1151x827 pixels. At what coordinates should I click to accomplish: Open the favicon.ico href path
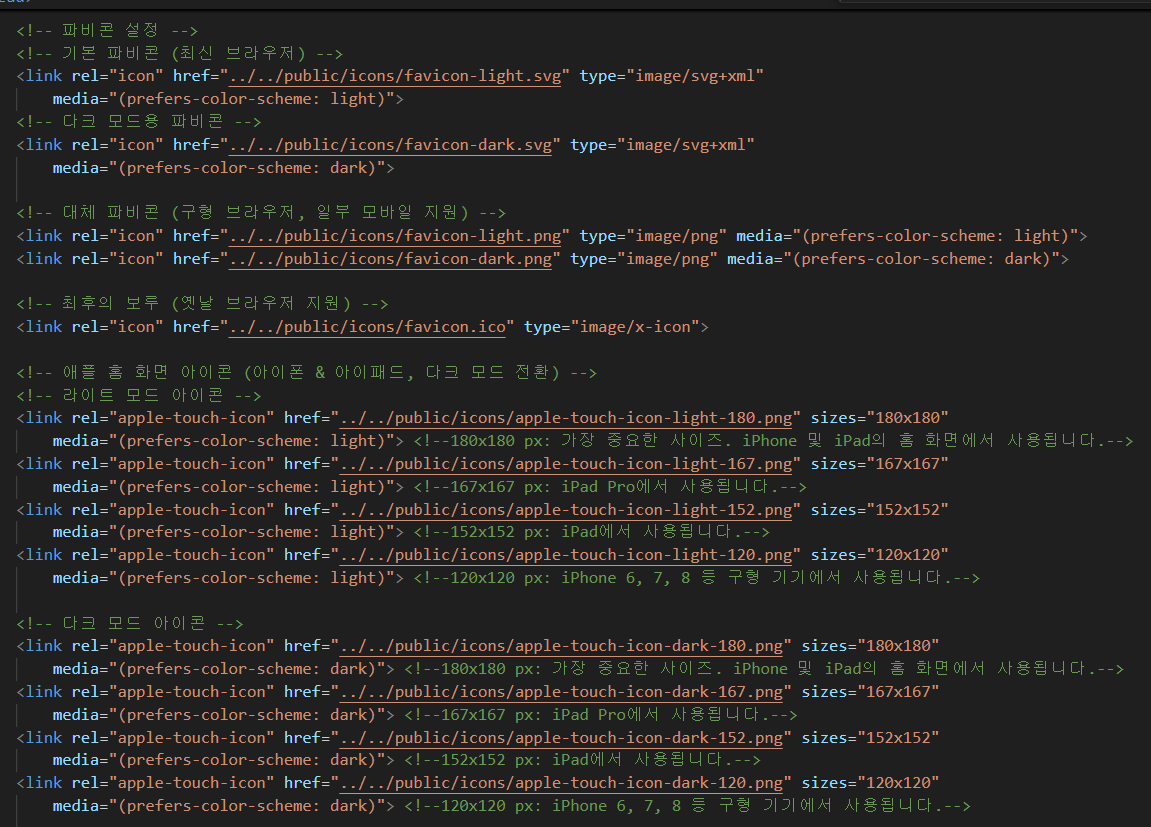tap(367, 327)
